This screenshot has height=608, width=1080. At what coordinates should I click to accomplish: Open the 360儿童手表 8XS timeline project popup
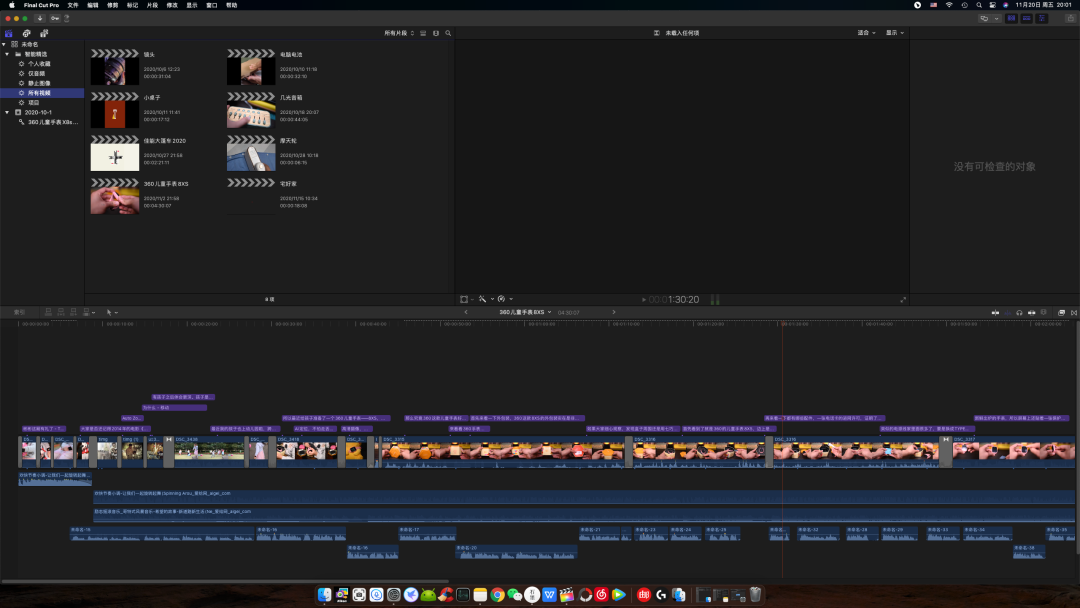tap(525, 312)
